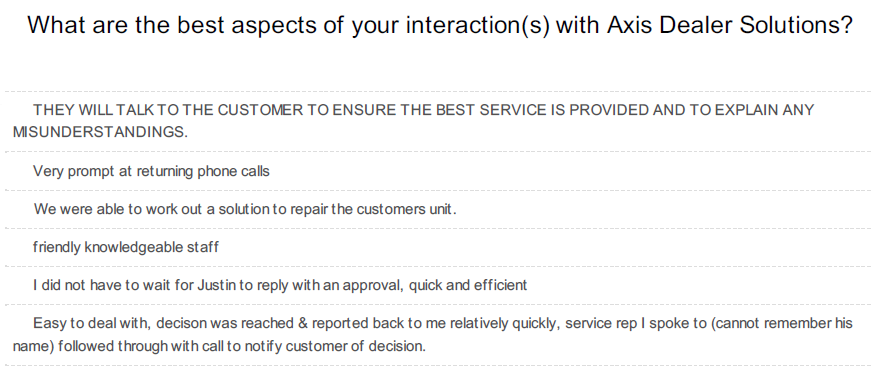
Task: Click the line 'name) followed through with call'
Action: (x=219, y=347)
